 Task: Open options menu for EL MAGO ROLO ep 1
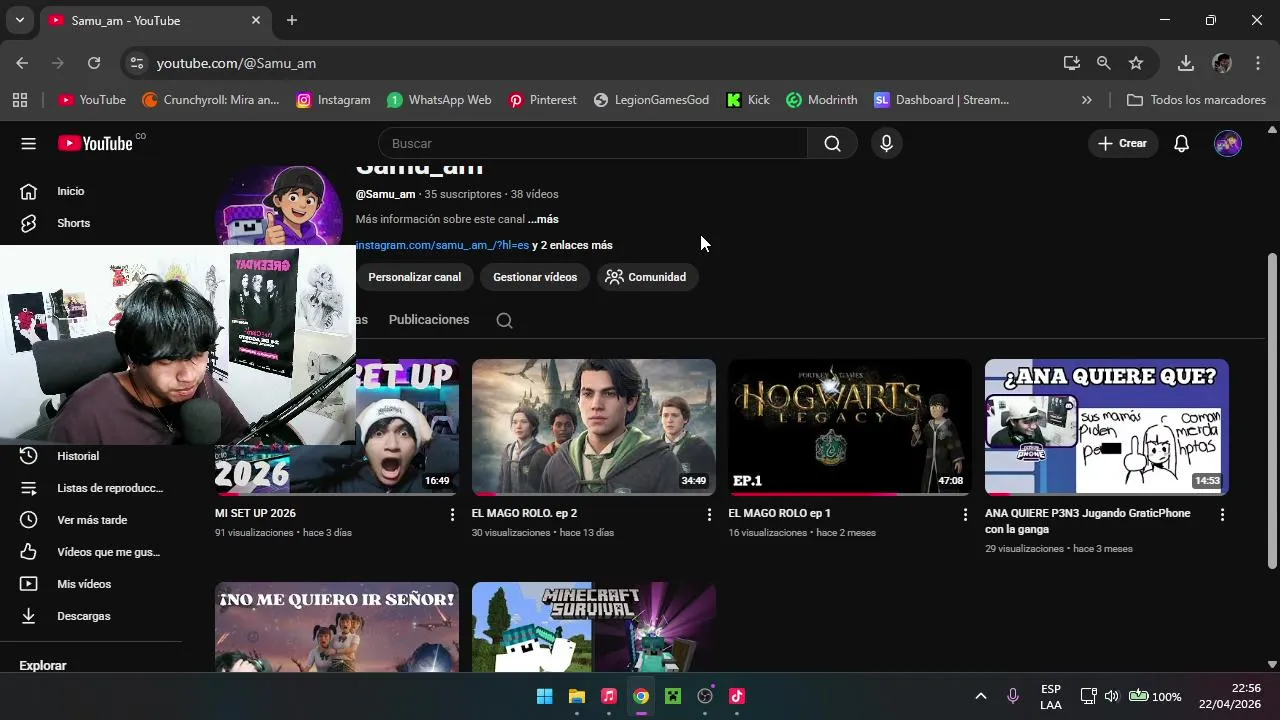(965, 514)
